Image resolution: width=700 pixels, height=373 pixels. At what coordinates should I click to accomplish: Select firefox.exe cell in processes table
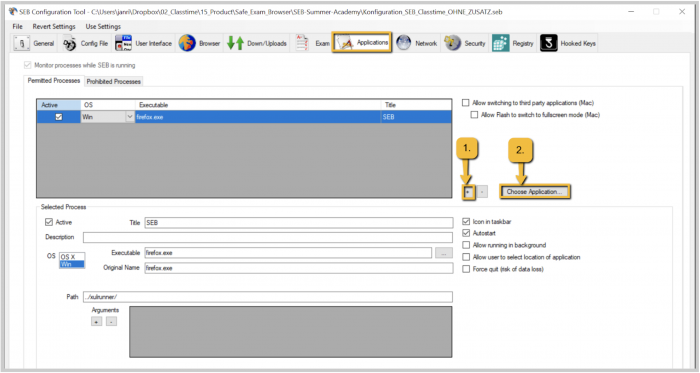tap(258, 117)
